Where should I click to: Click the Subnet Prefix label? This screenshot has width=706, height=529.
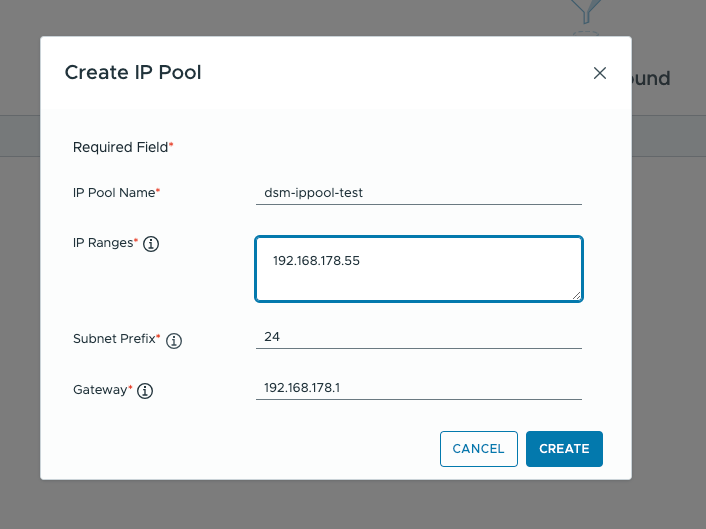[114, 339]
